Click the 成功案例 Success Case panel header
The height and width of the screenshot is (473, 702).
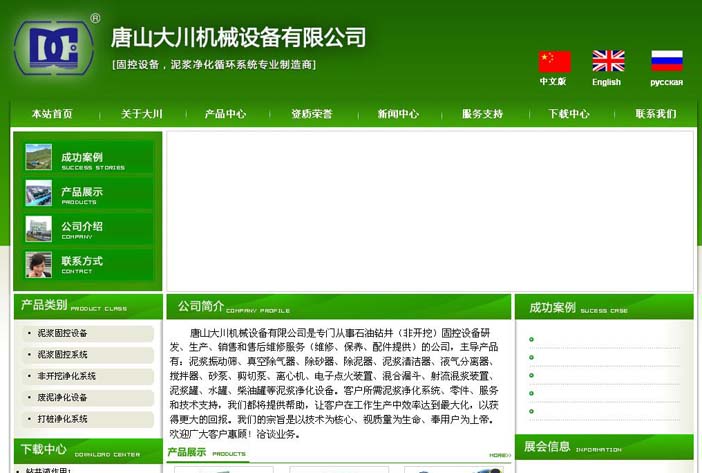(x=604, y=307)
